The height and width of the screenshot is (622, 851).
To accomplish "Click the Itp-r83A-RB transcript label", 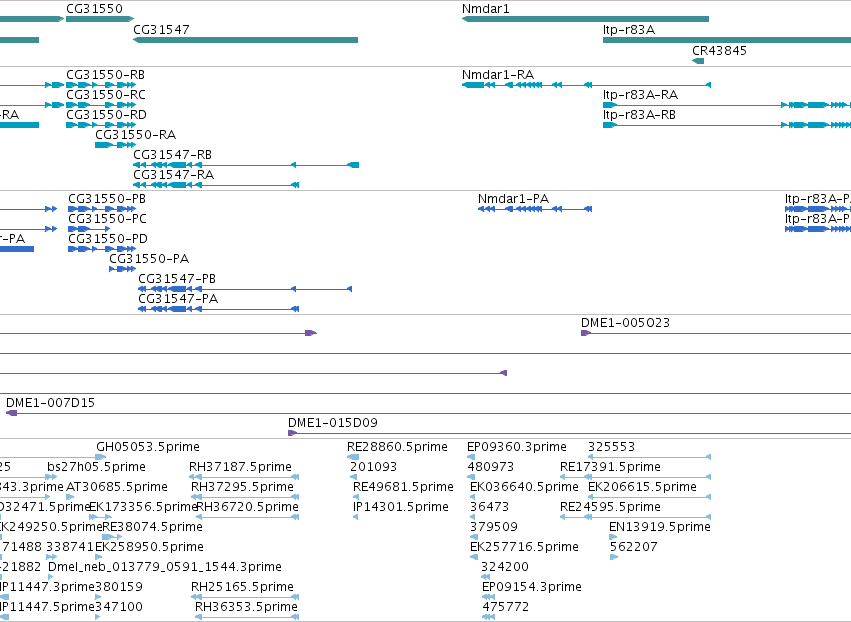I will 639,115.
